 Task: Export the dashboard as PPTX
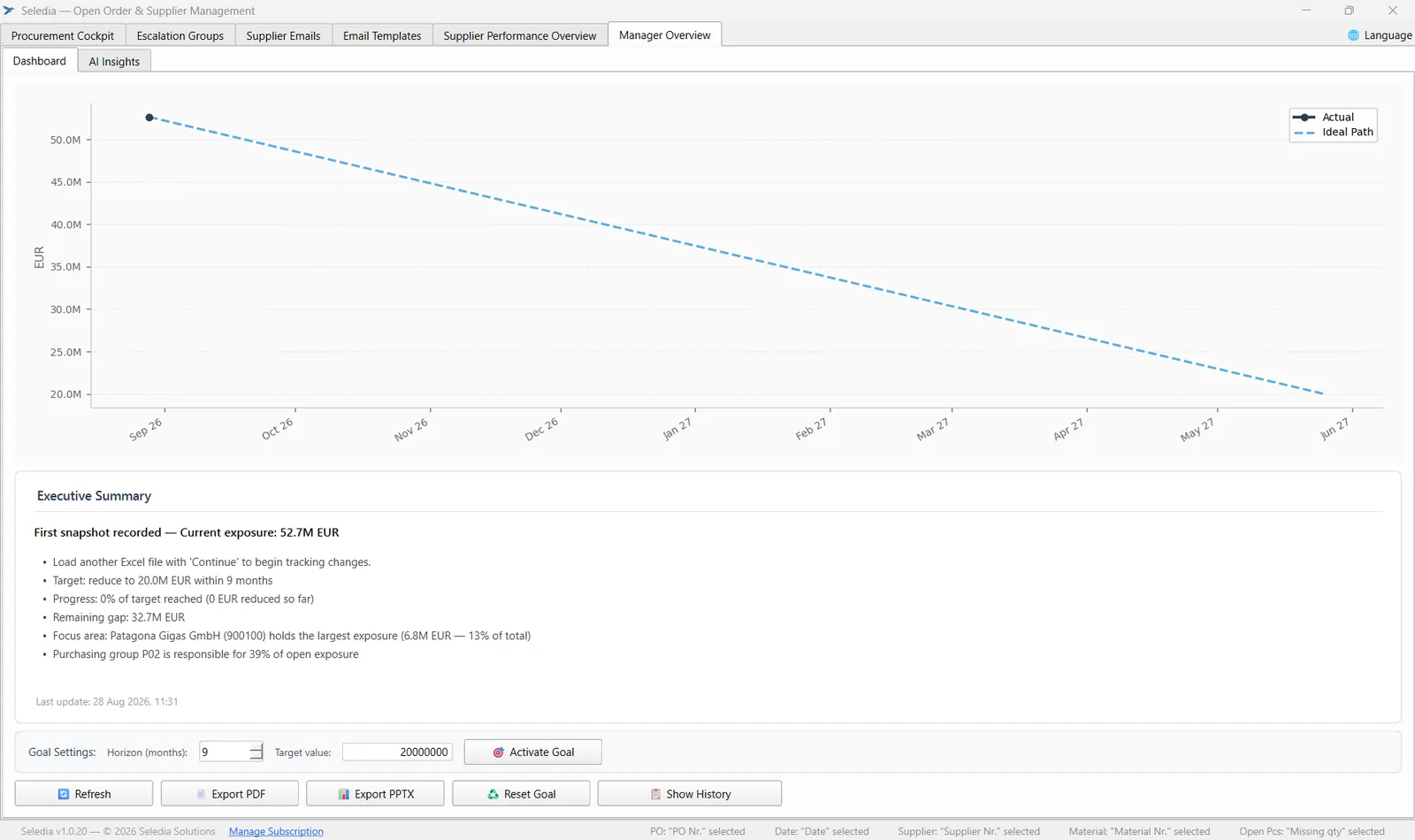pyautogui.click(x=375, y=793)
